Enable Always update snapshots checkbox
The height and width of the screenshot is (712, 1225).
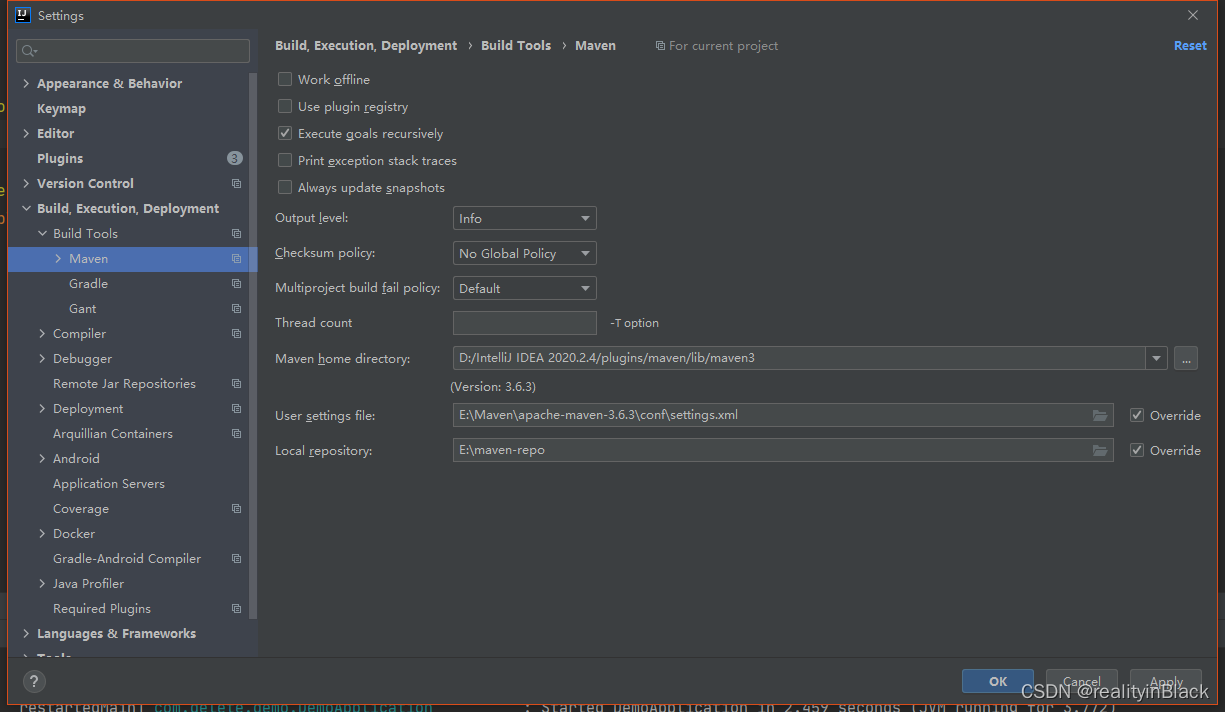pyautogui.click(x=285, y=187)
